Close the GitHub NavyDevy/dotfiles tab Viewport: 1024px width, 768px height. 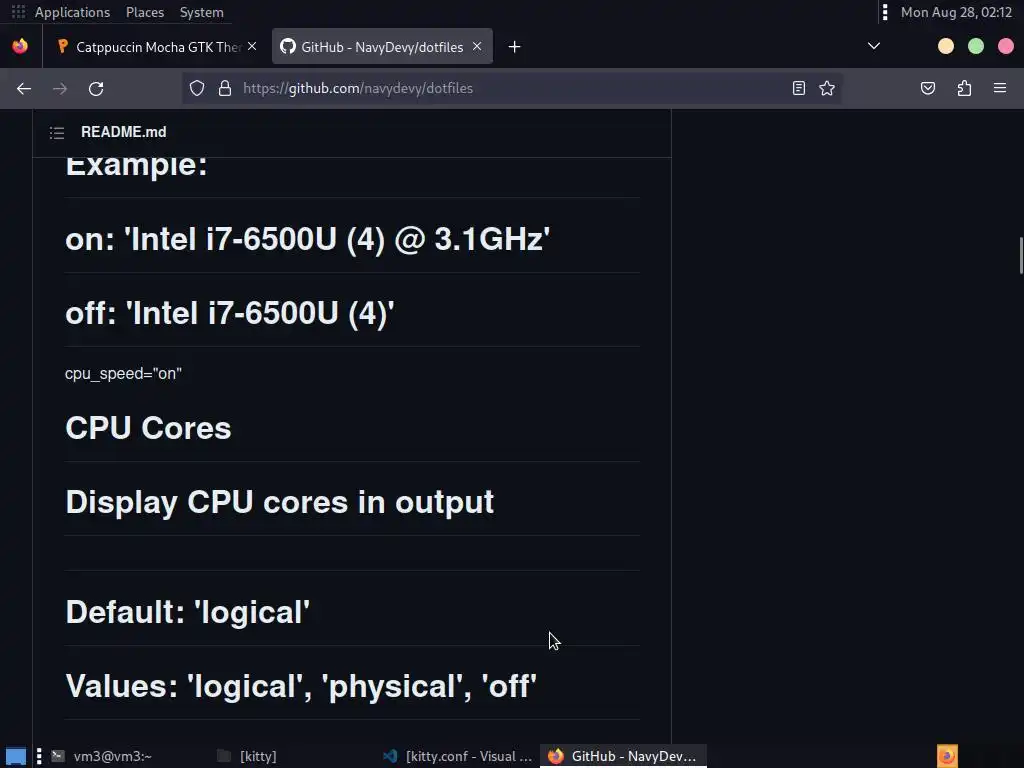[477, 46]
